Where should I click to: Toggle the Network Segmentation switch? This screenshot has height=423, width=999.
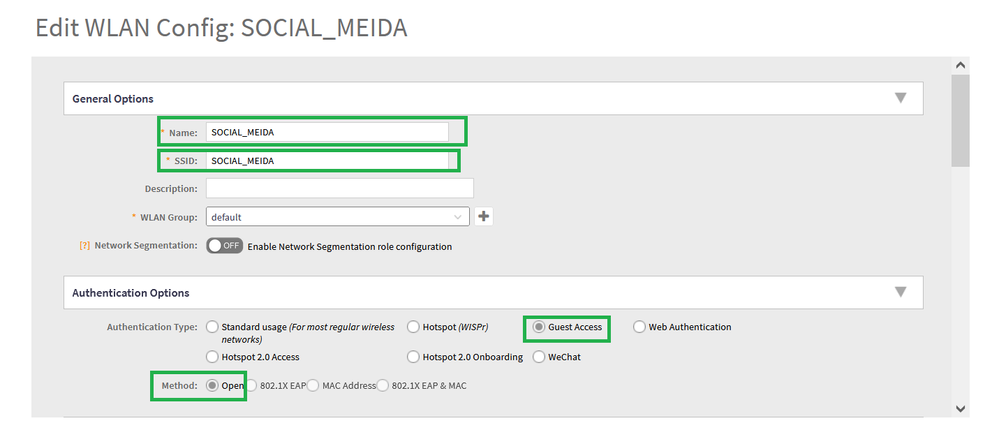click(224, 246)
